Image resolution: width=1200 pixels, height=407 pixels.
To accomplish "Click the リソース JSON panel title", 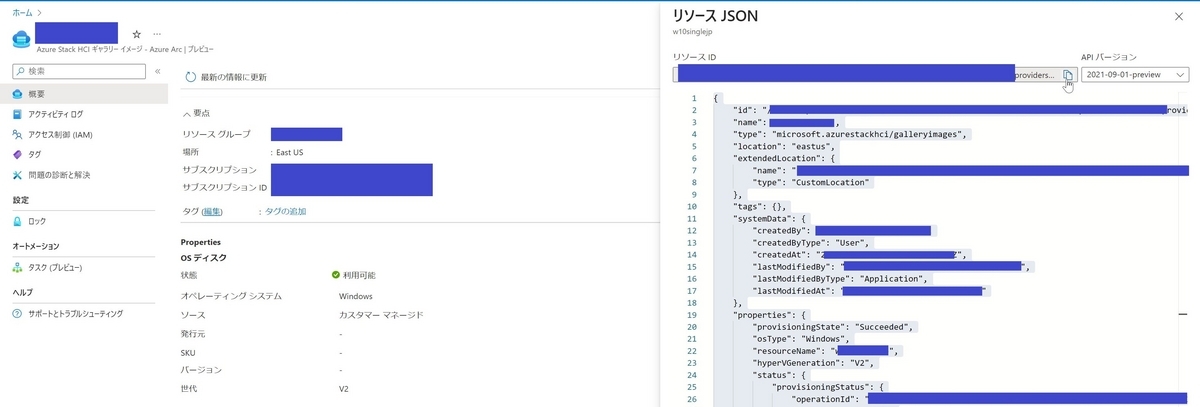I will [714, 16].
